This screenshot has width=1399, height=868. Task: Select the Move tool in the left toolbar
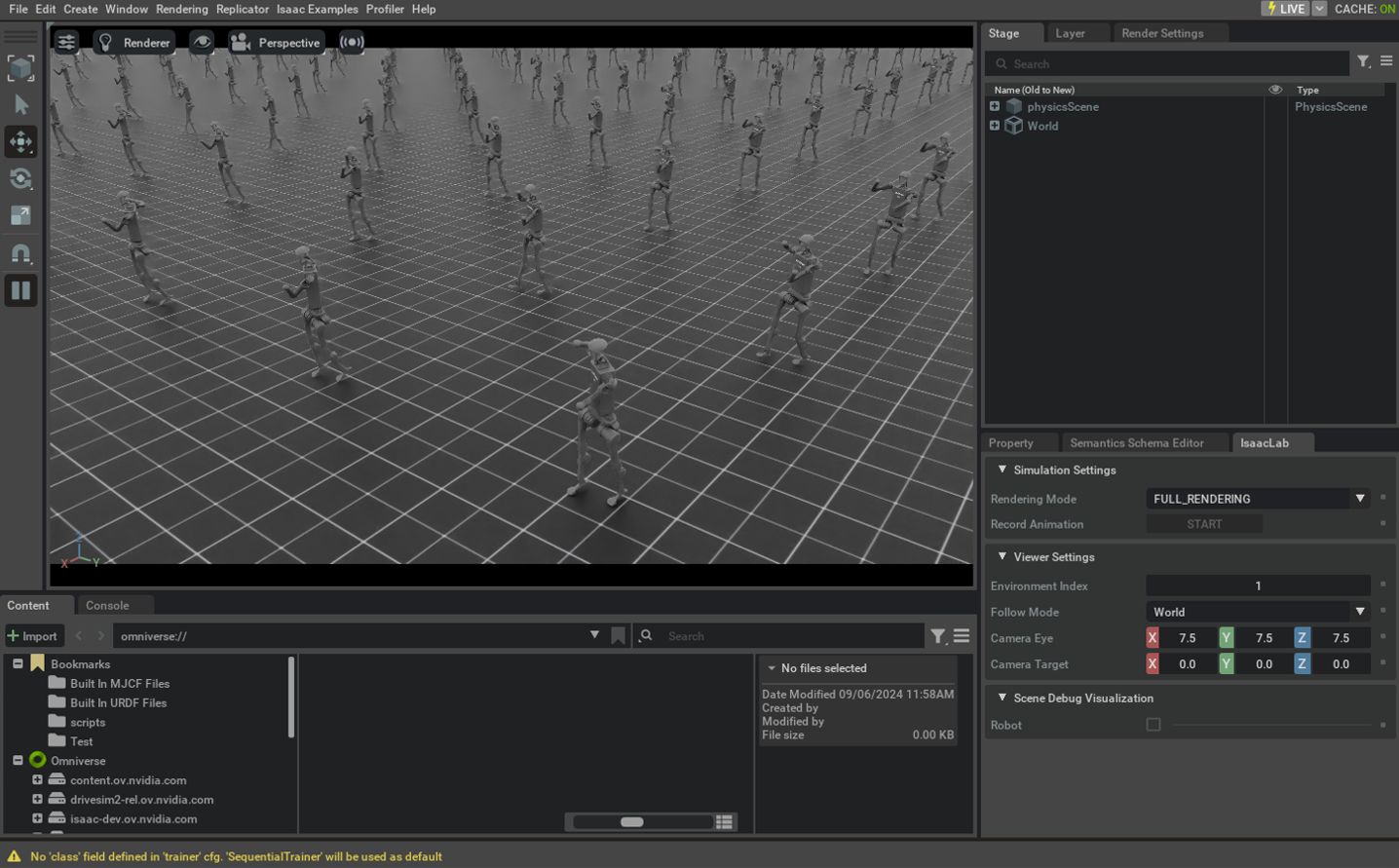tap(20, 141)
